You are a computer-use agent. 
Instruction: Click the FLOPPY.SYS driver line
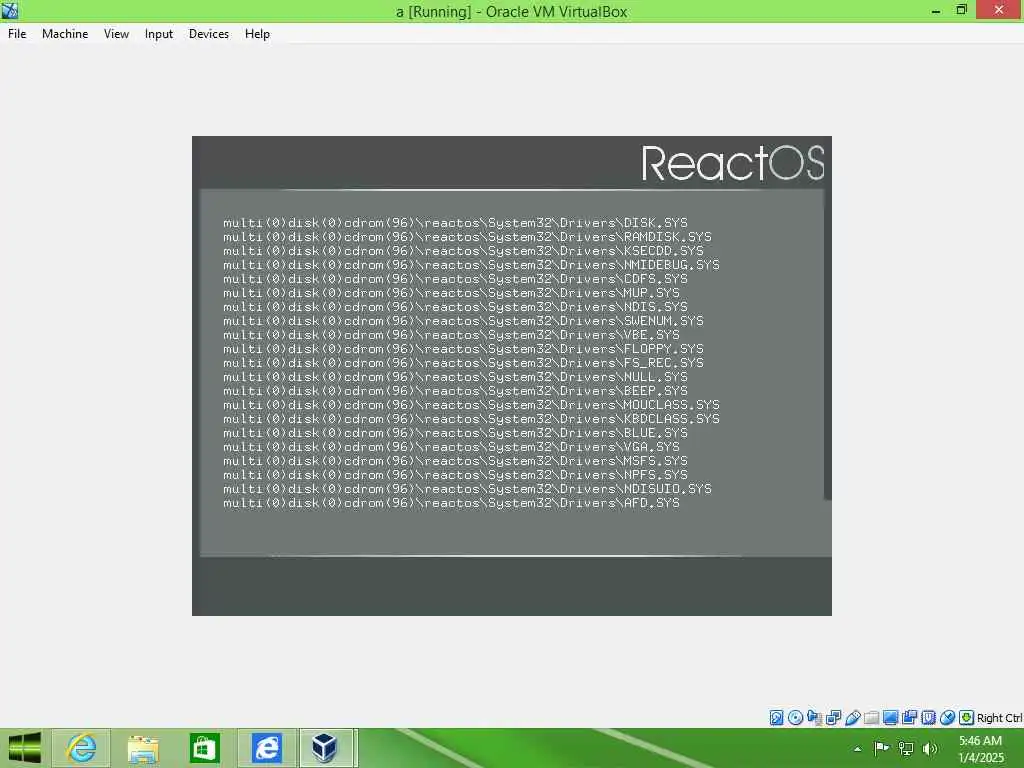click(x=463, y=349)
